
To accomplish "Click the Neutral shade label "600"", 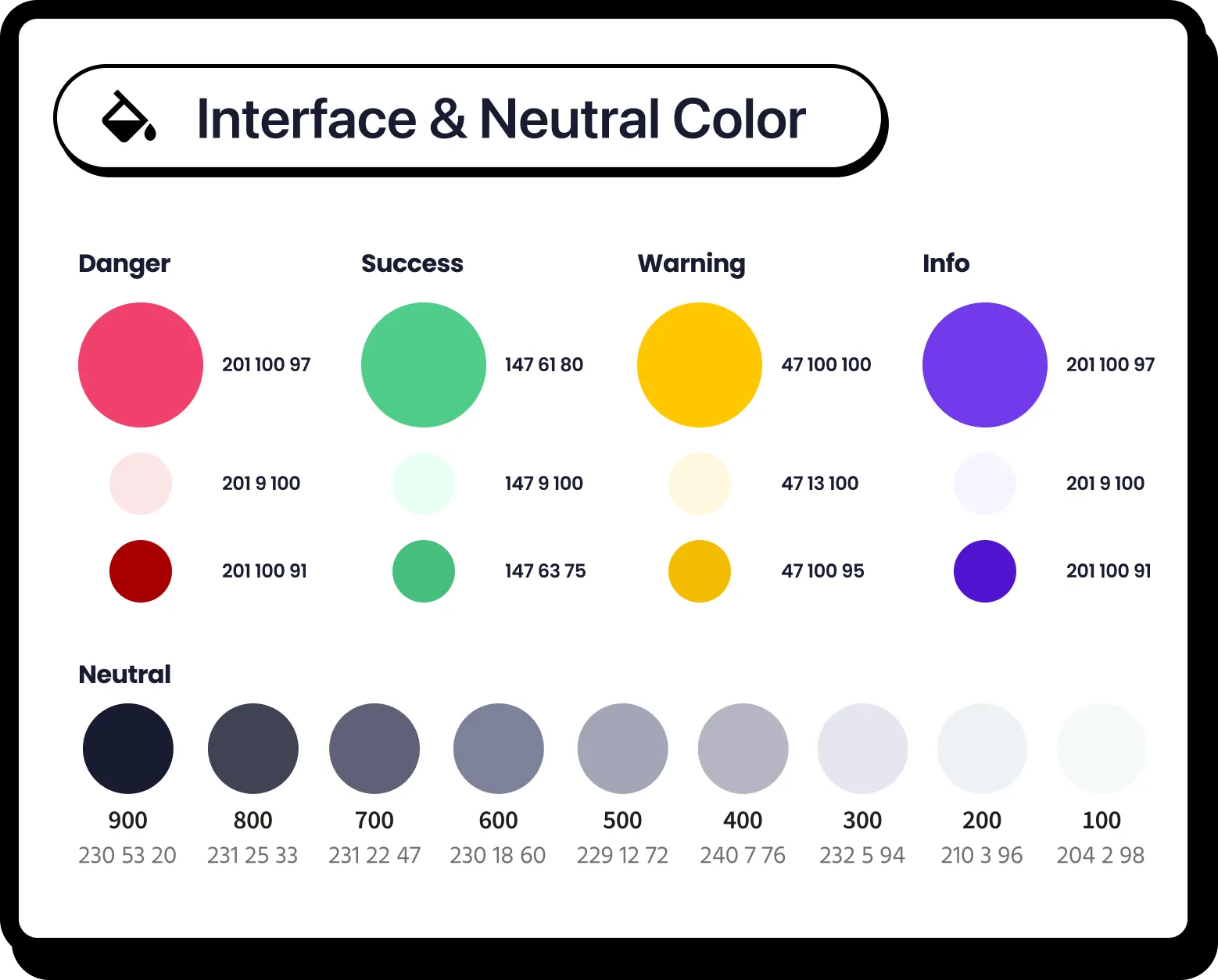I will coord(499,821).
